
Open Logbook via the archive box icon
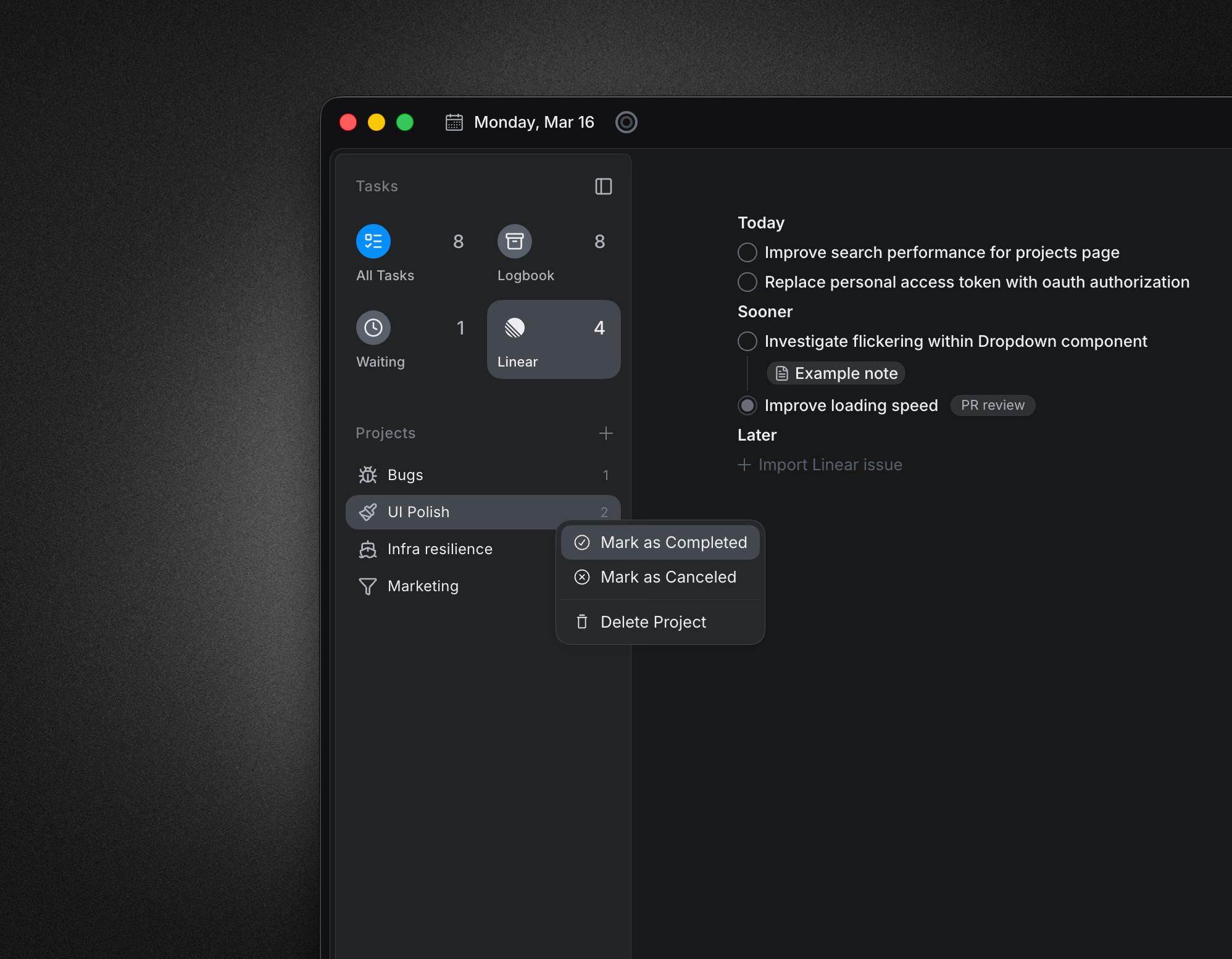[514, 241]
